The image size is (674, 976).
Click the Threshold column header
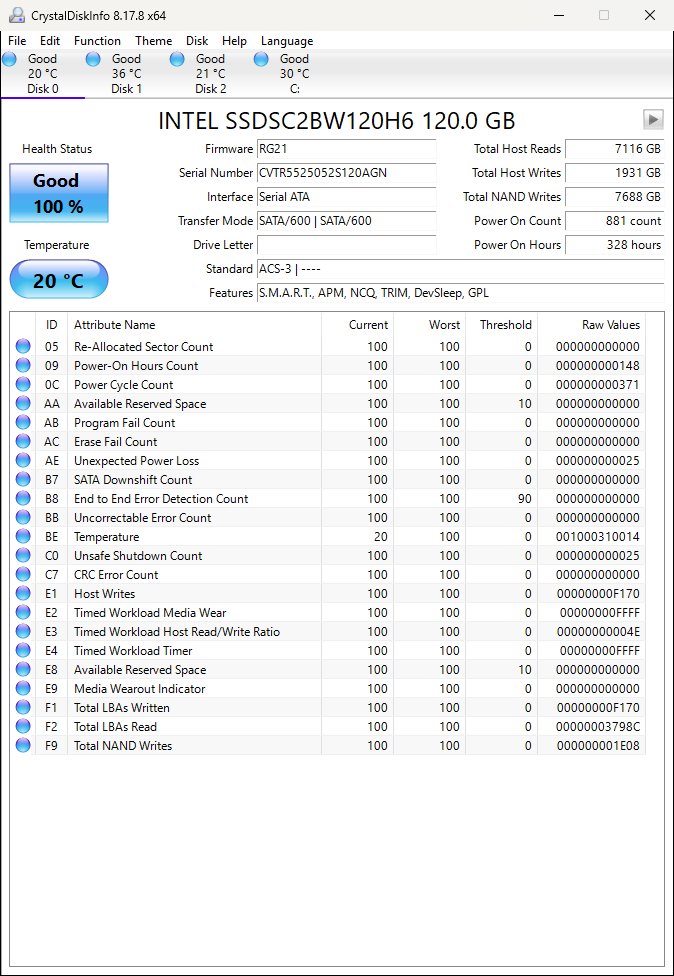point(502,325)
